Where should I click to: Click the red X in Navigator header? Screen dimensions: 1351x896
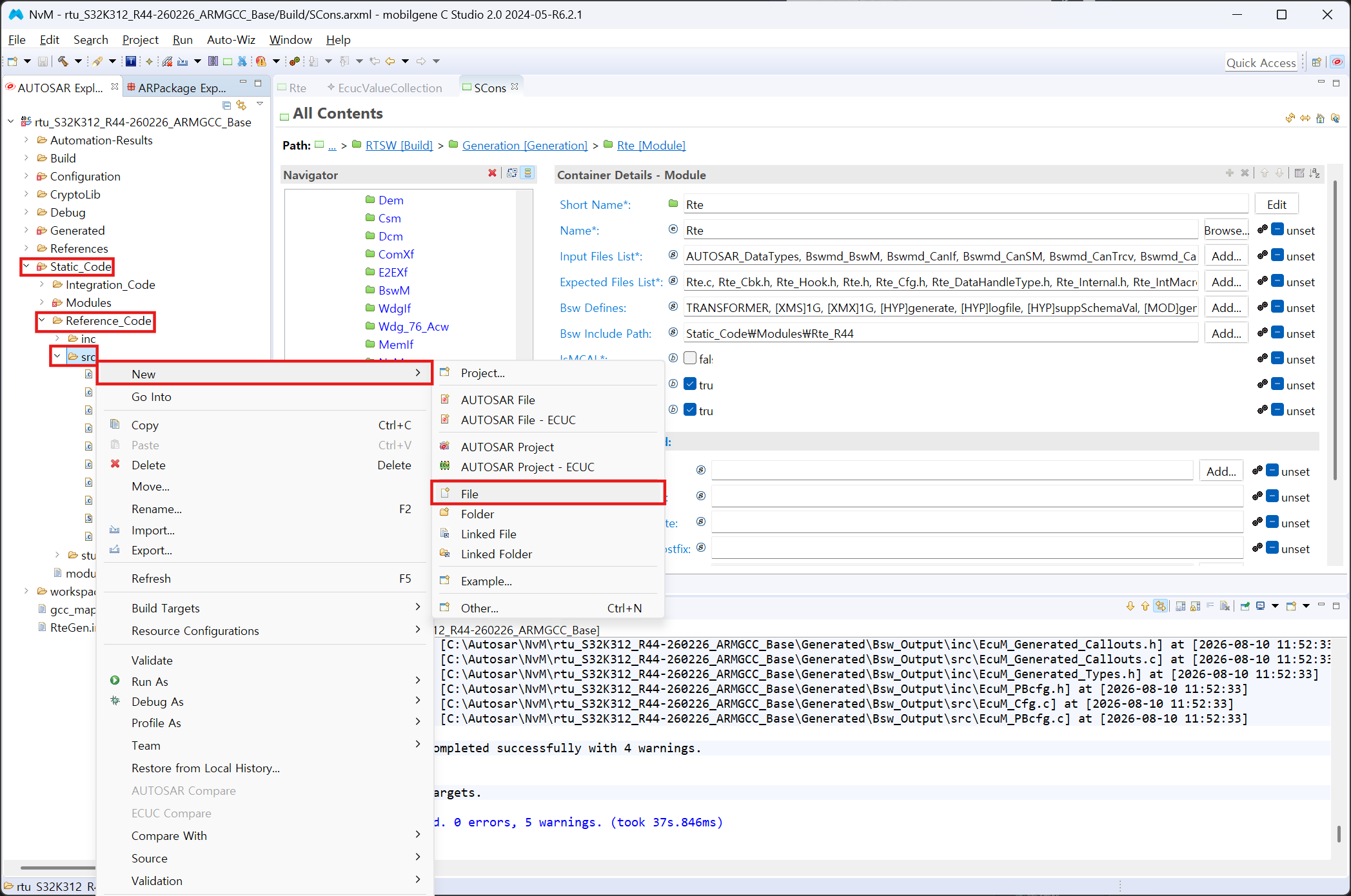coord(493,173)
